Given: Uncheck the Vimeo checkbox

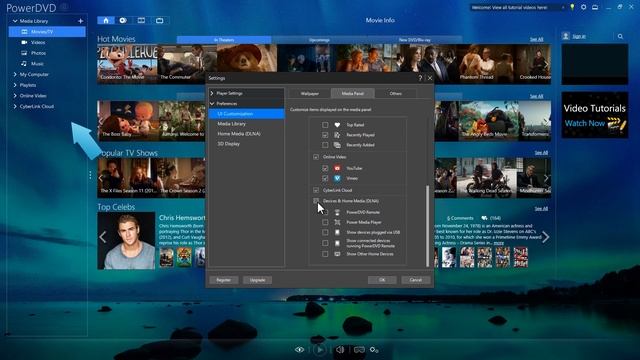Looking at the screenshot, I should (x=325, y=178).
